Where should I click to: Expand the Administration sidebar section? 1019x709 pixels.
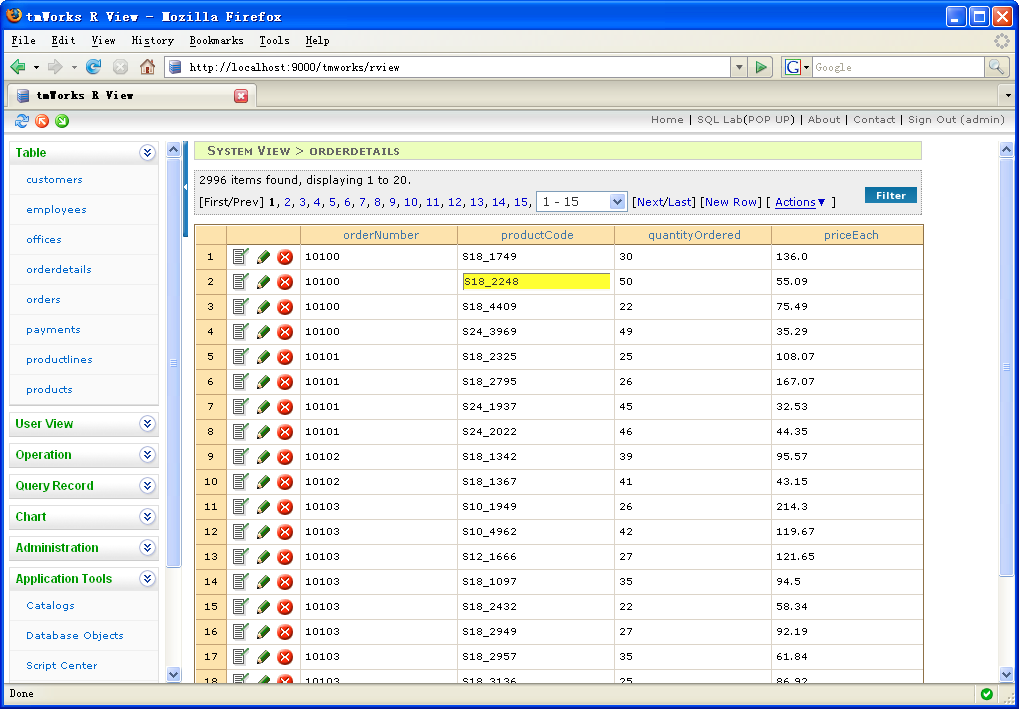coord(148,548)
